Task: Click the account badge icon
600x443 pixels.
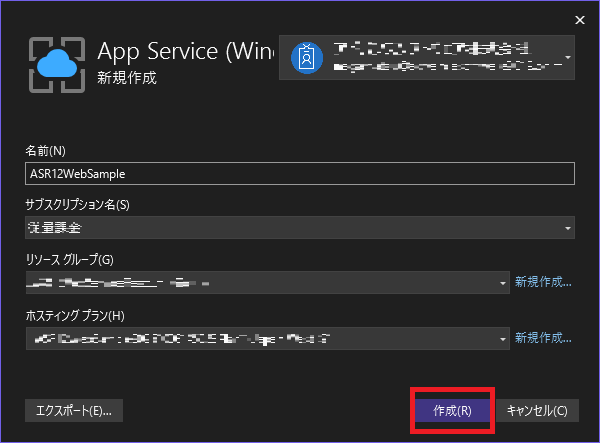Action: (307, 58)
